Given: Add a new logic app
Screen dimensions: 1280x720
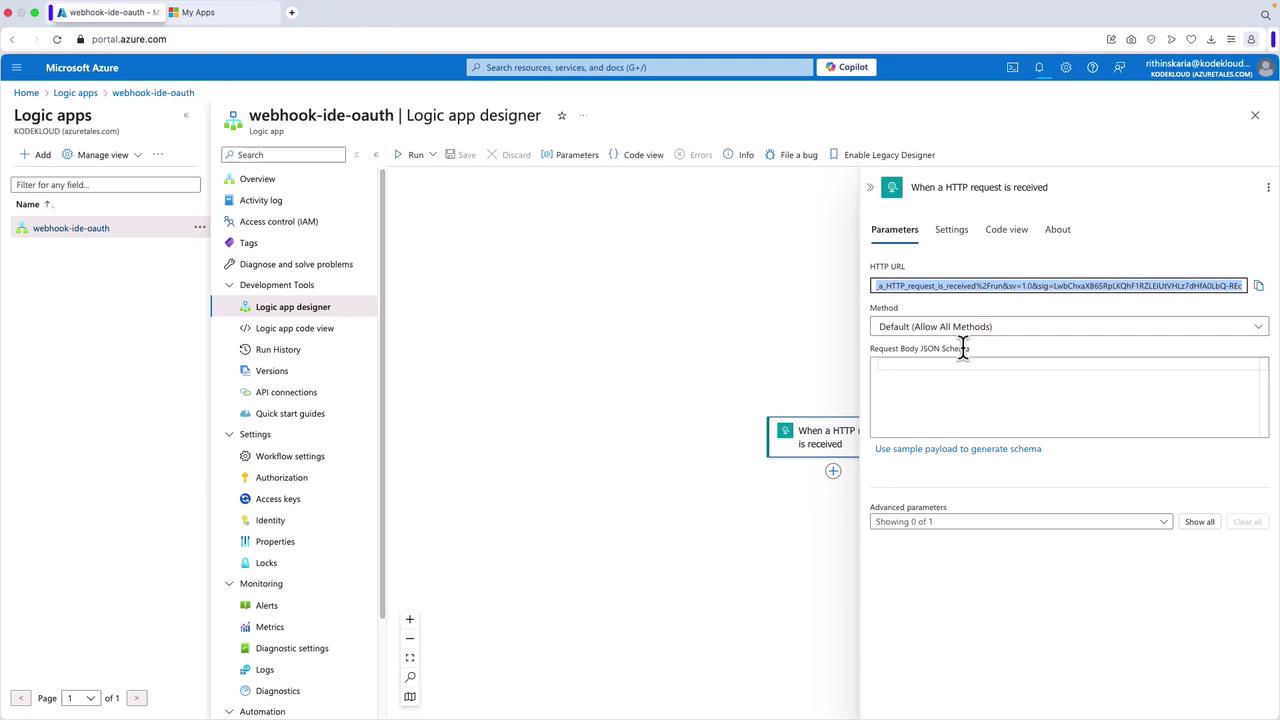Looking at the screenshot, I should tap(35, 155).
